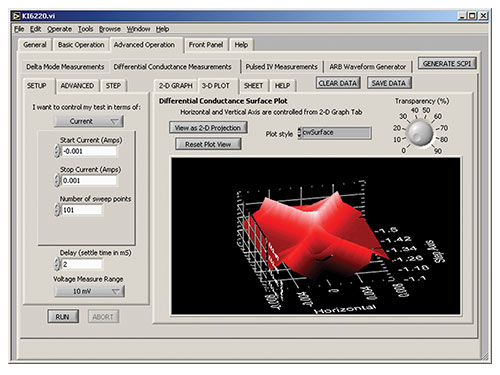The height and width of the screenshot is (375, 500).
Task: Select the ARB Waveform Generator tab
Action: coord(367,67)
